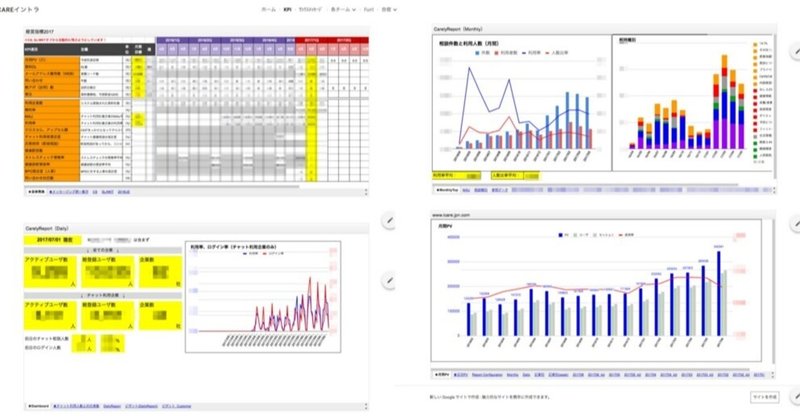
Task: Select the first sheet tab of the 経営指標2017 spreadsheet
Action: (x=36, y=192)
